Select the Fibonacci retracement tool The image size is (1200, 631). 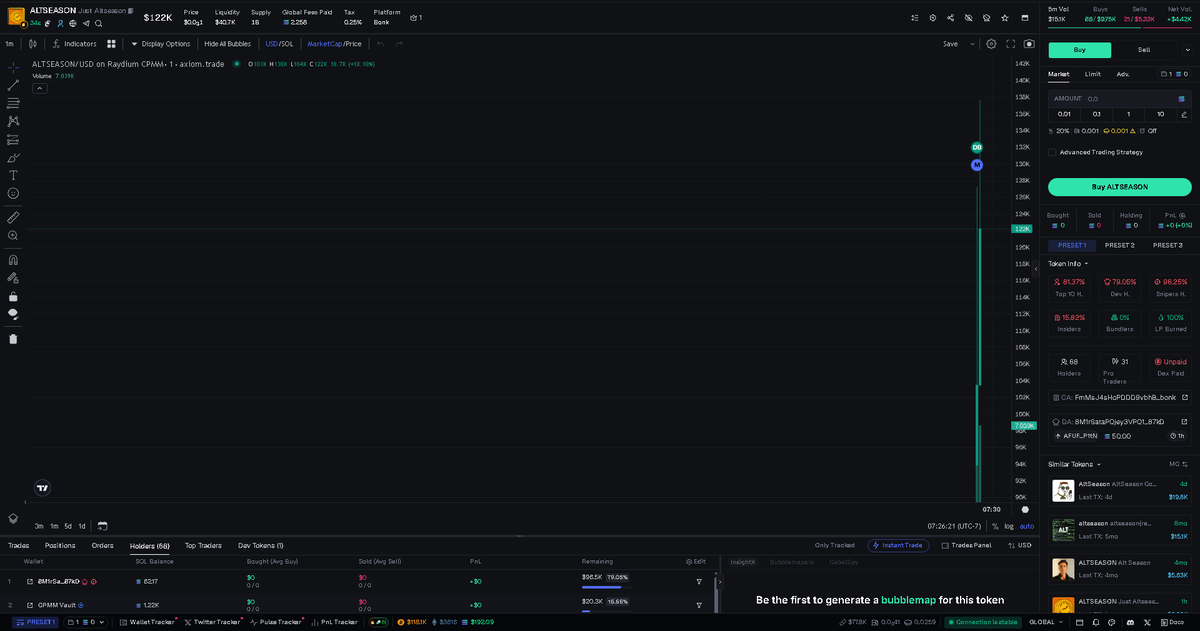(13, 103)
